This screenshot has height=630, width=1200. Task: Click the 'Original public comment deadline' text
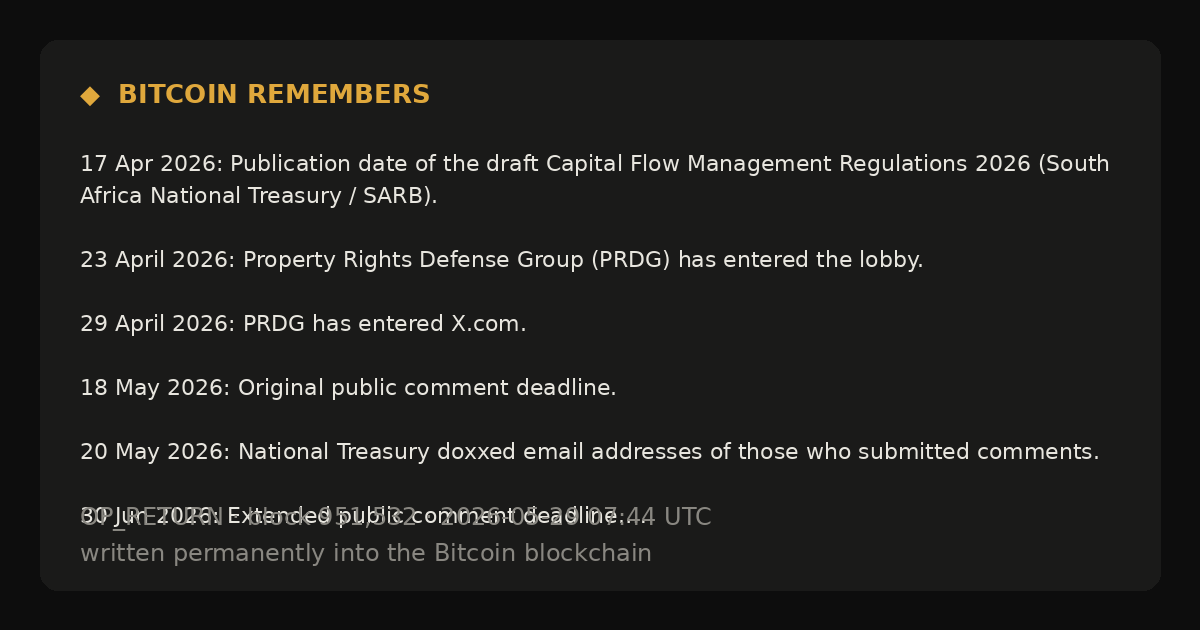point(426,388)
